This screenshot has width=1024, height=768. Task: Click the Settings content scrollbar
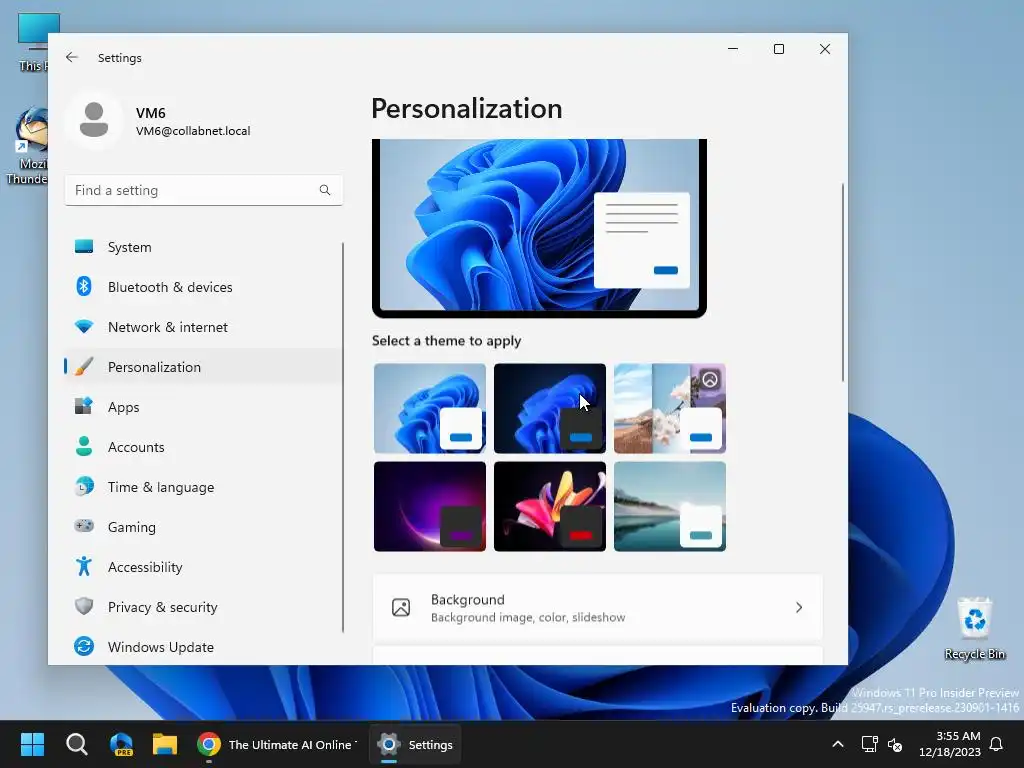[842, 282]
